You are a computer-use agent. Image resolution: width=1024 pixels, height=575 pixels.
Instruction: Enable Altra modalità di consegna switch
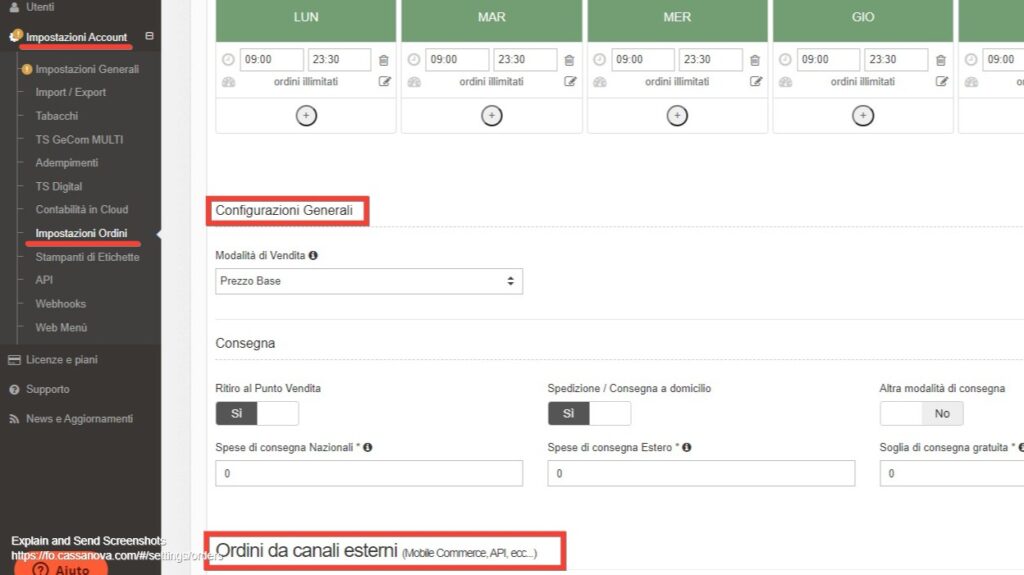click(921, 413)
